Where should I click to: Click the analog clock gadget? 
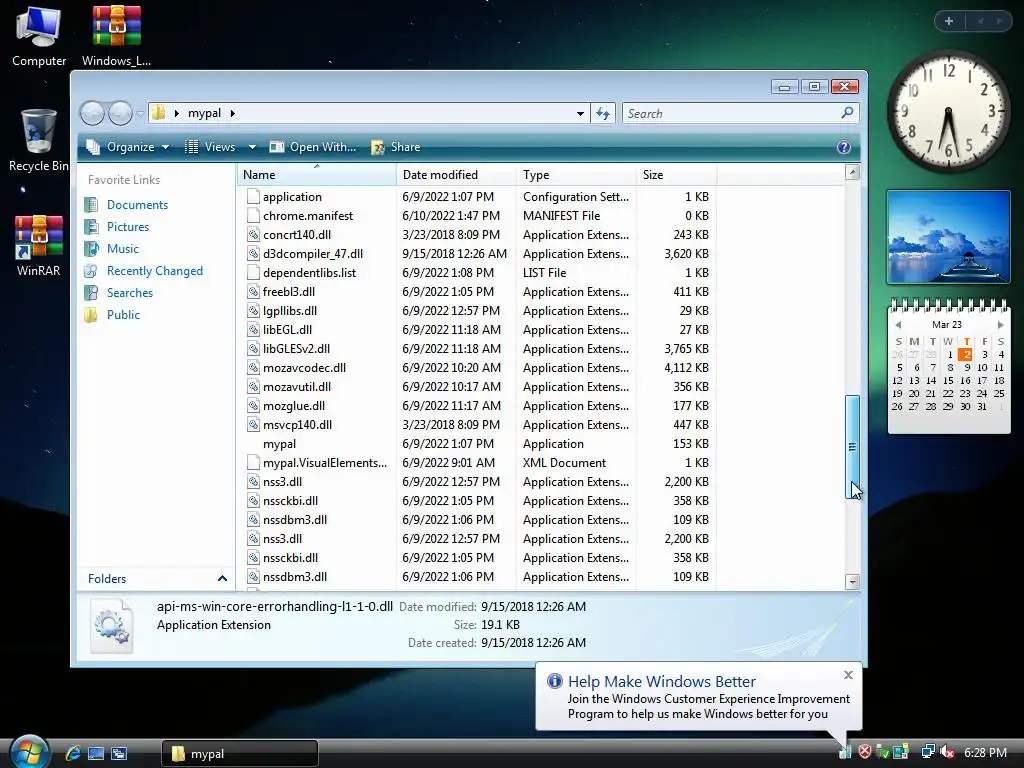point(949,112)
